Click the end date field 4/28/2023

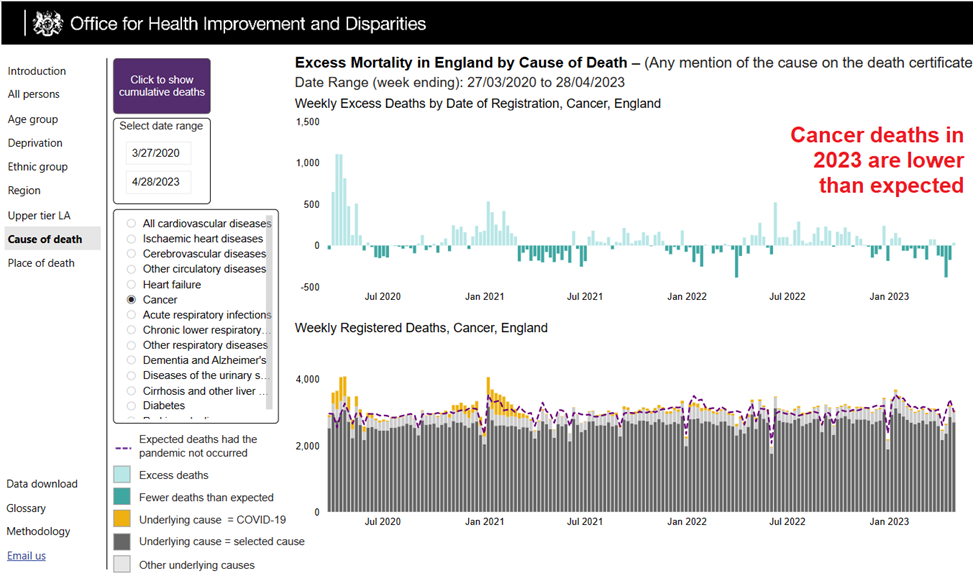pyautogui.click(x=159, y=182)
